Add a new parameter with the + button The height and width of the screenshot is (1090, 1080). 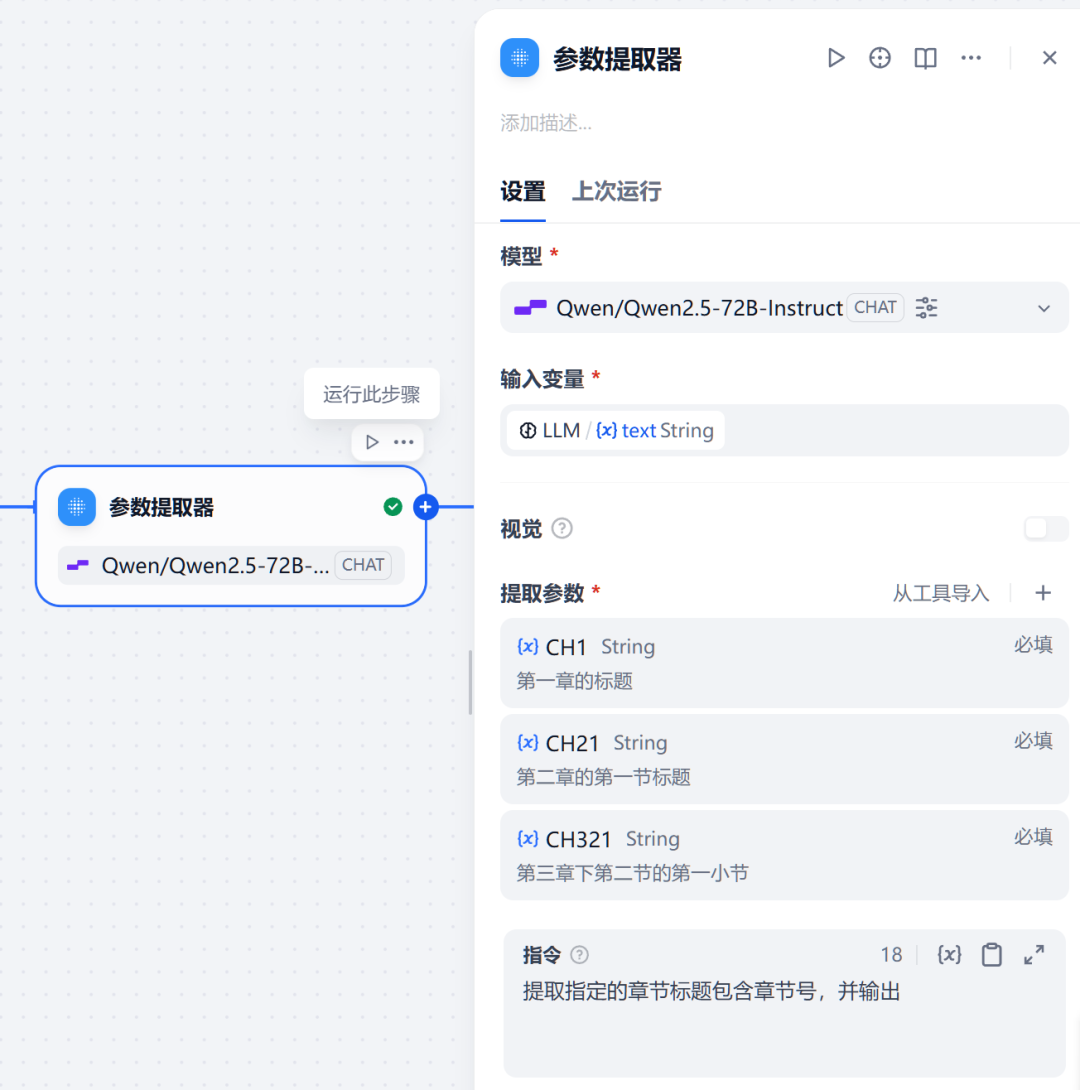click(x=1042, y=593)
